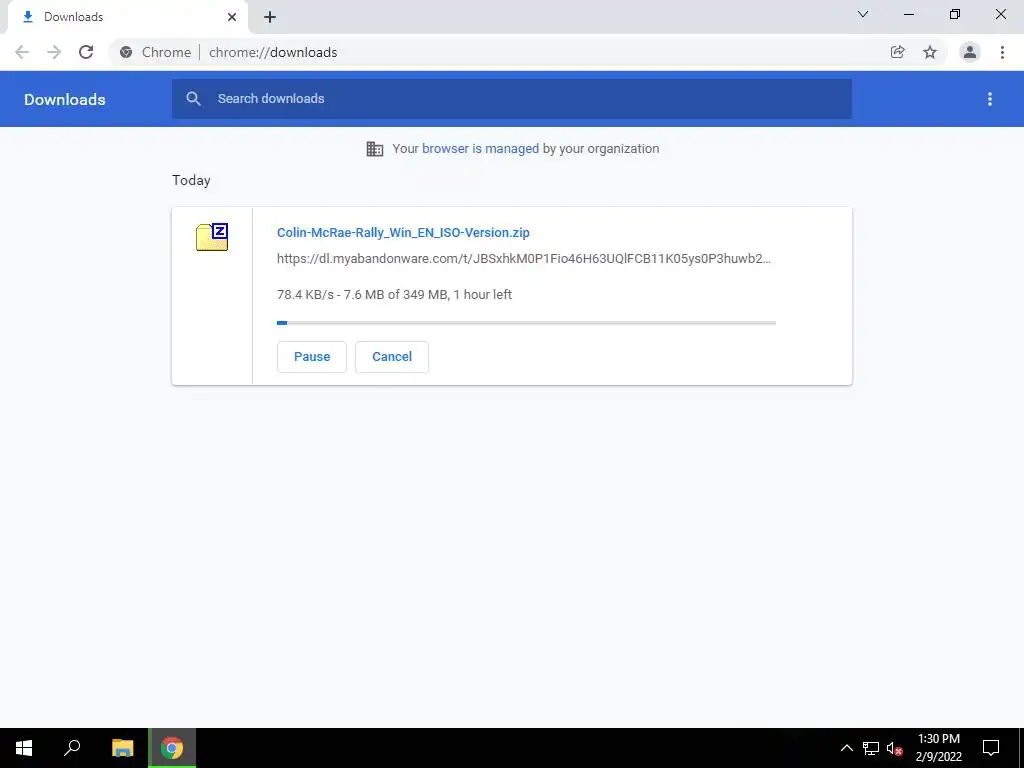This screenshot has height=768, width=1024.
Task: Restore down the Chrome window
Action: (x=955, y=14)
